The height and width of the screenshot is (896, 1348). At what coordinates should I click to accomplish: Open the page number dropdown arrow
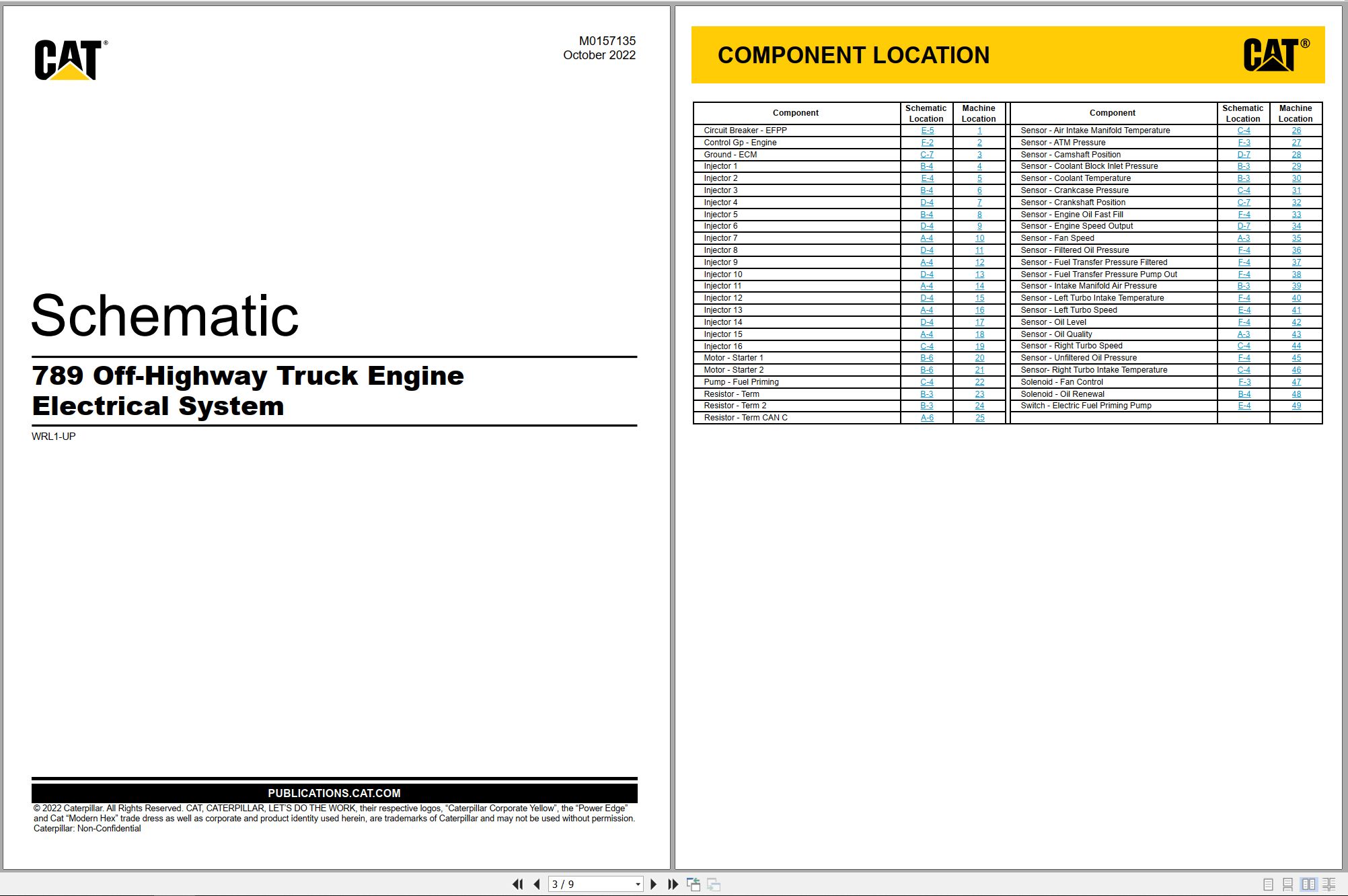[638, 884]
